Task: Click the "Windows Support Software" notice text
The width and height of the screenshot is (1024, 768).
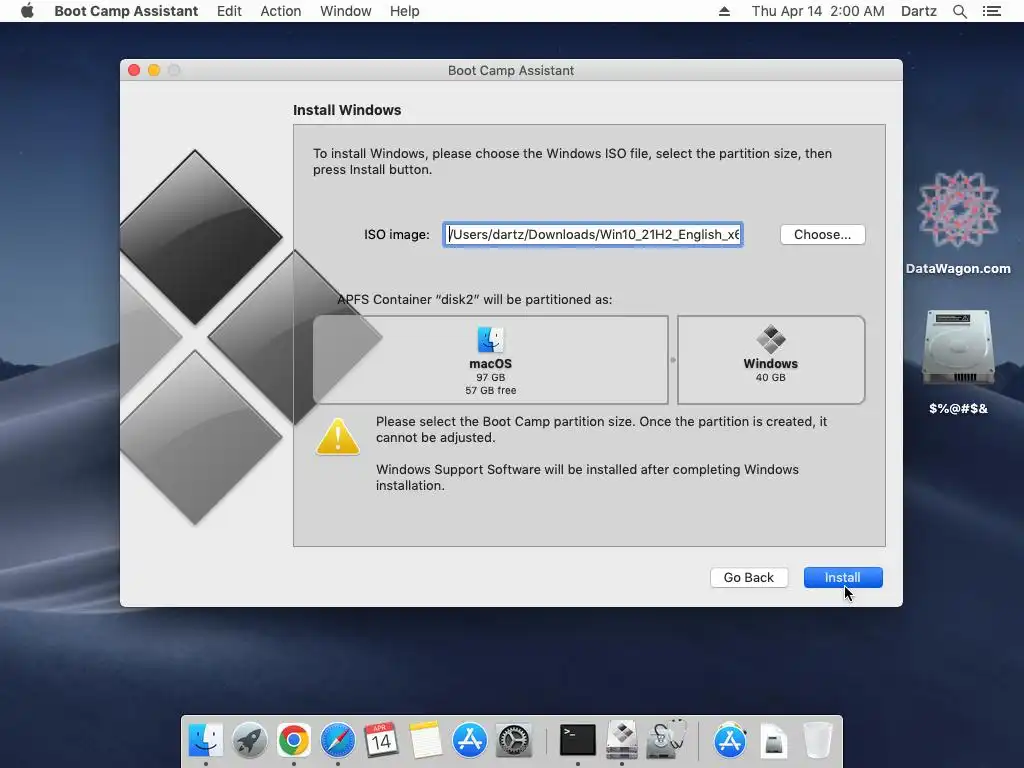Action: coord(587,477)
